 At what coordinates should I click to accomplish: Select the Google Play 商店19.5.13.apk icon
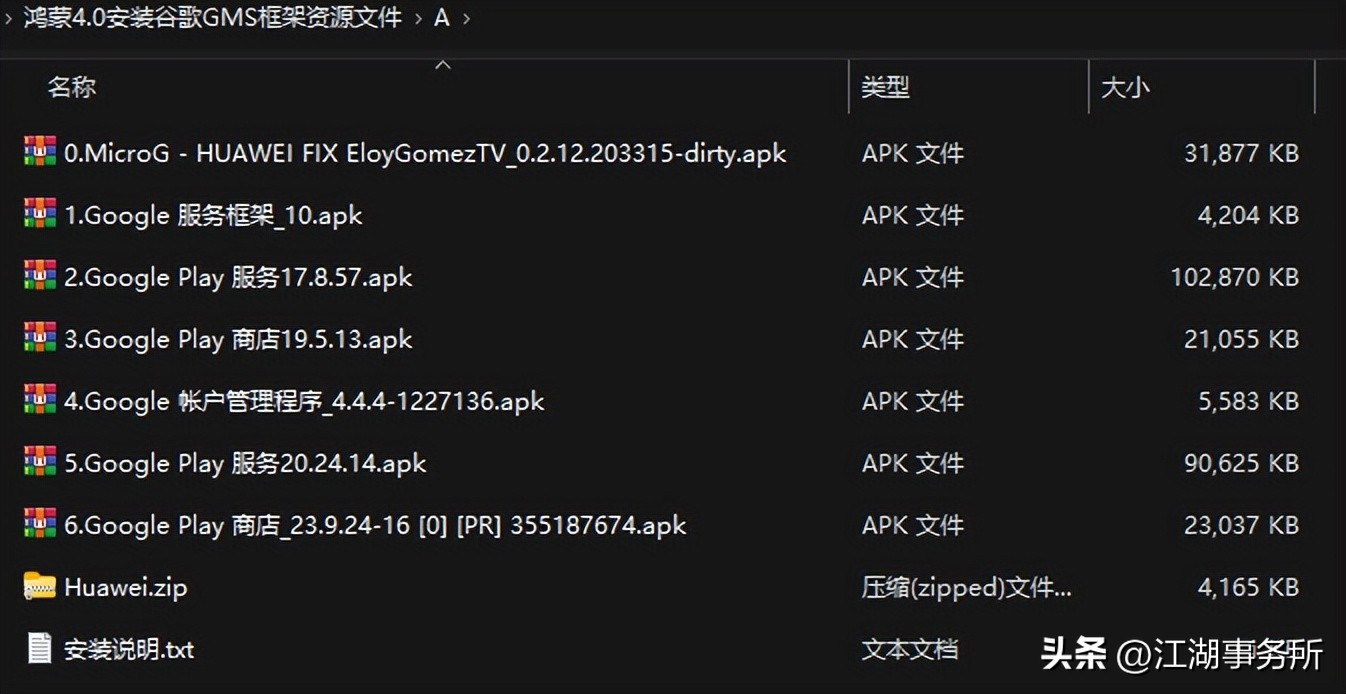coord(40,338)
